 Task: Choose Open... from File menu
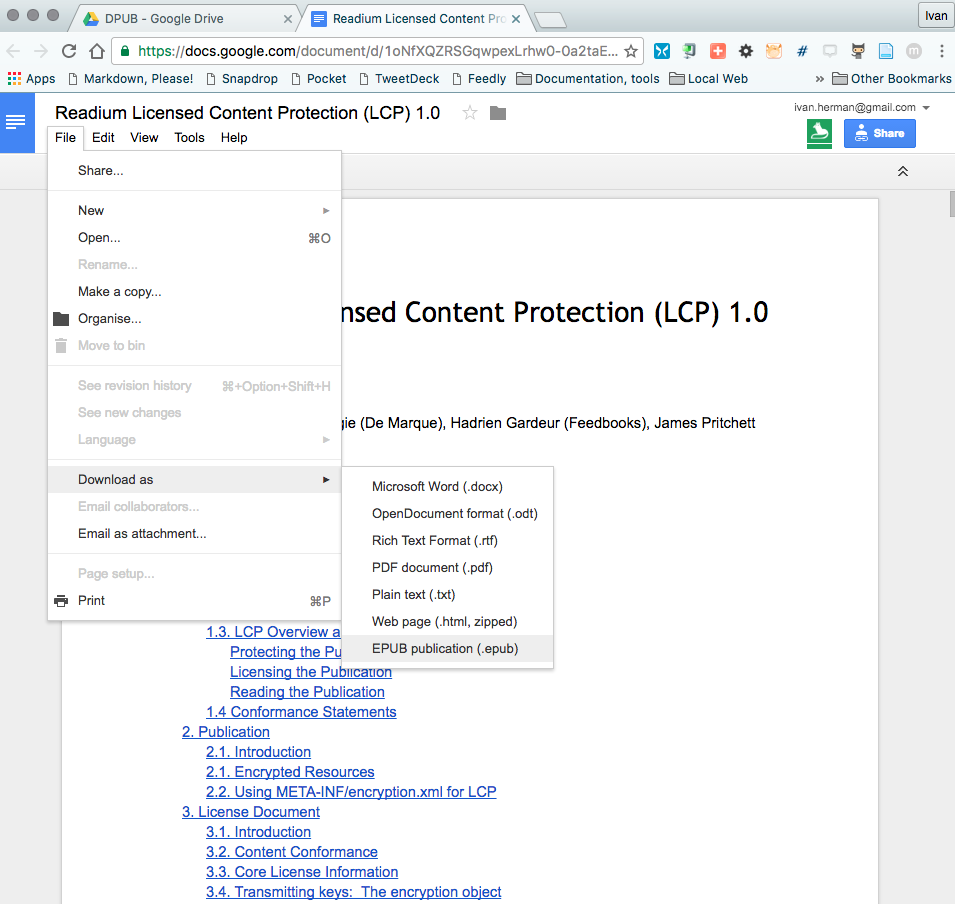[x=194, y=238]
